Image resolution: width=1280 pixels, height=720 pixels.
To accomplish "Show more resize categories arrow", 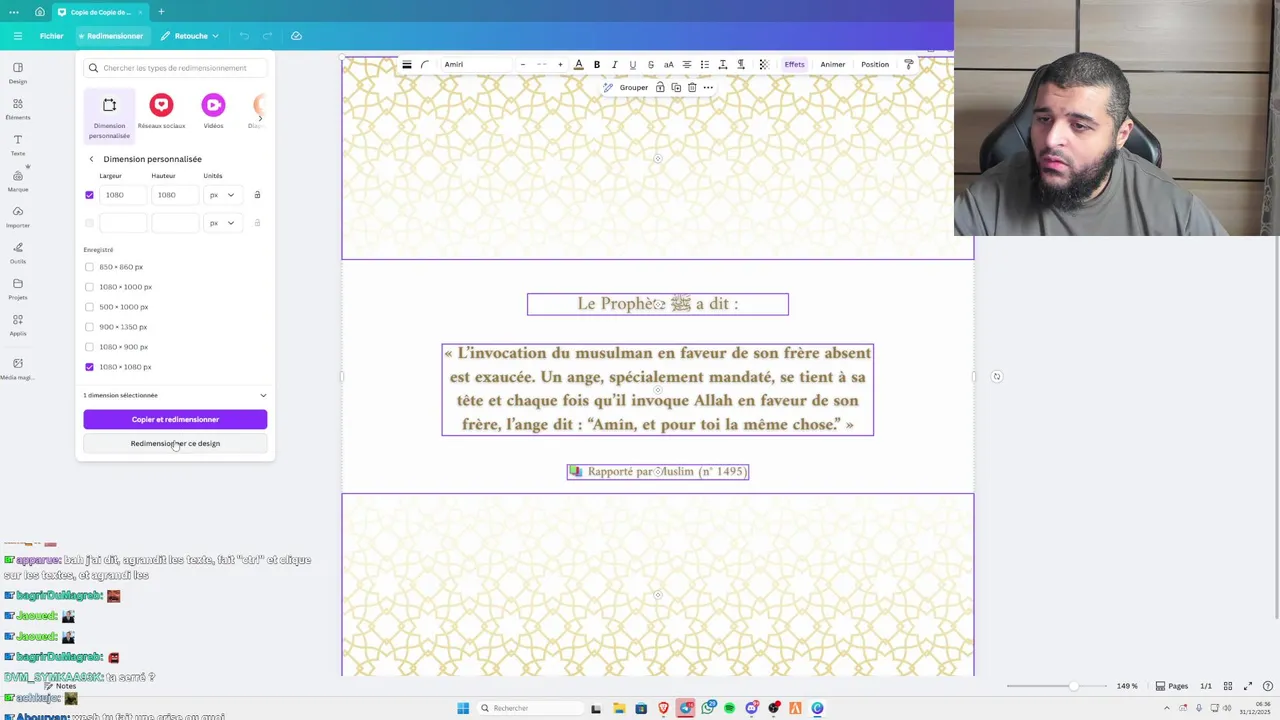I will coord(260,118).
